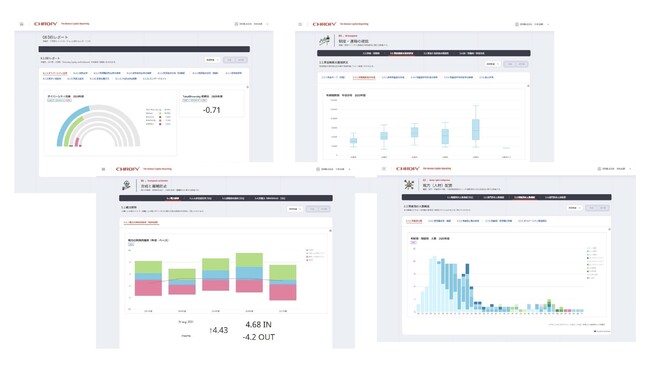Select the first dark navigation tab in histogram window
The width and height of the screenshot is (650, 366).
(x=460, y=198)
